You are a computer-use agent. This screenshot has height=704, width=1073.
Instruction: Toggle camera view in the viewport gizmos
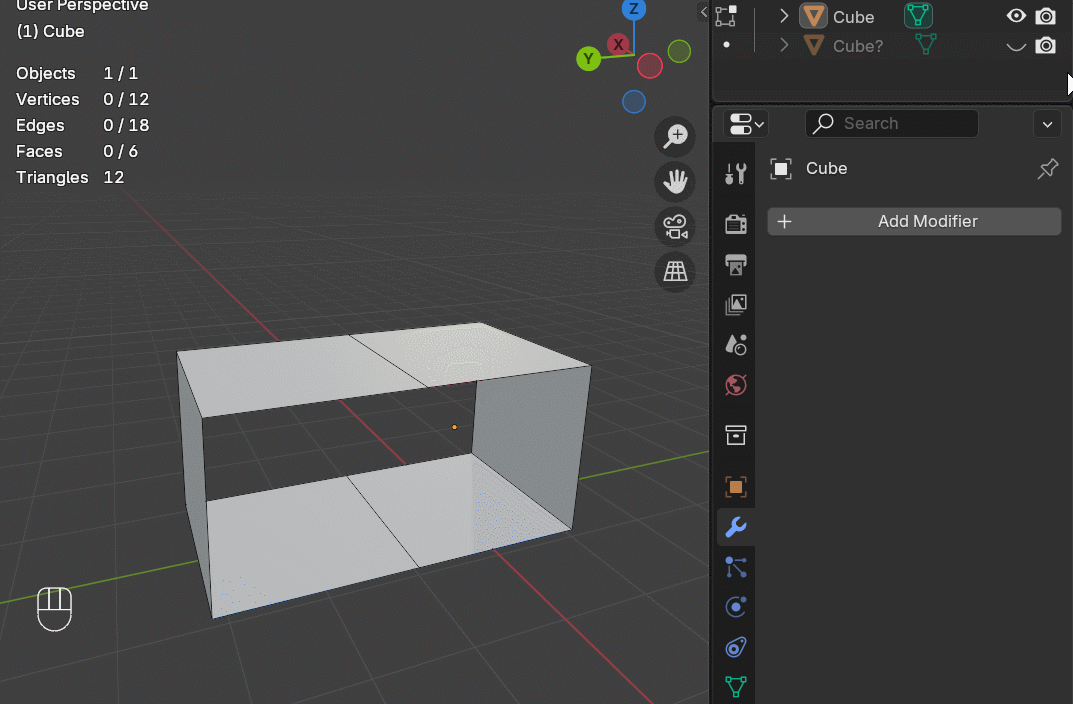coord(674,226)
